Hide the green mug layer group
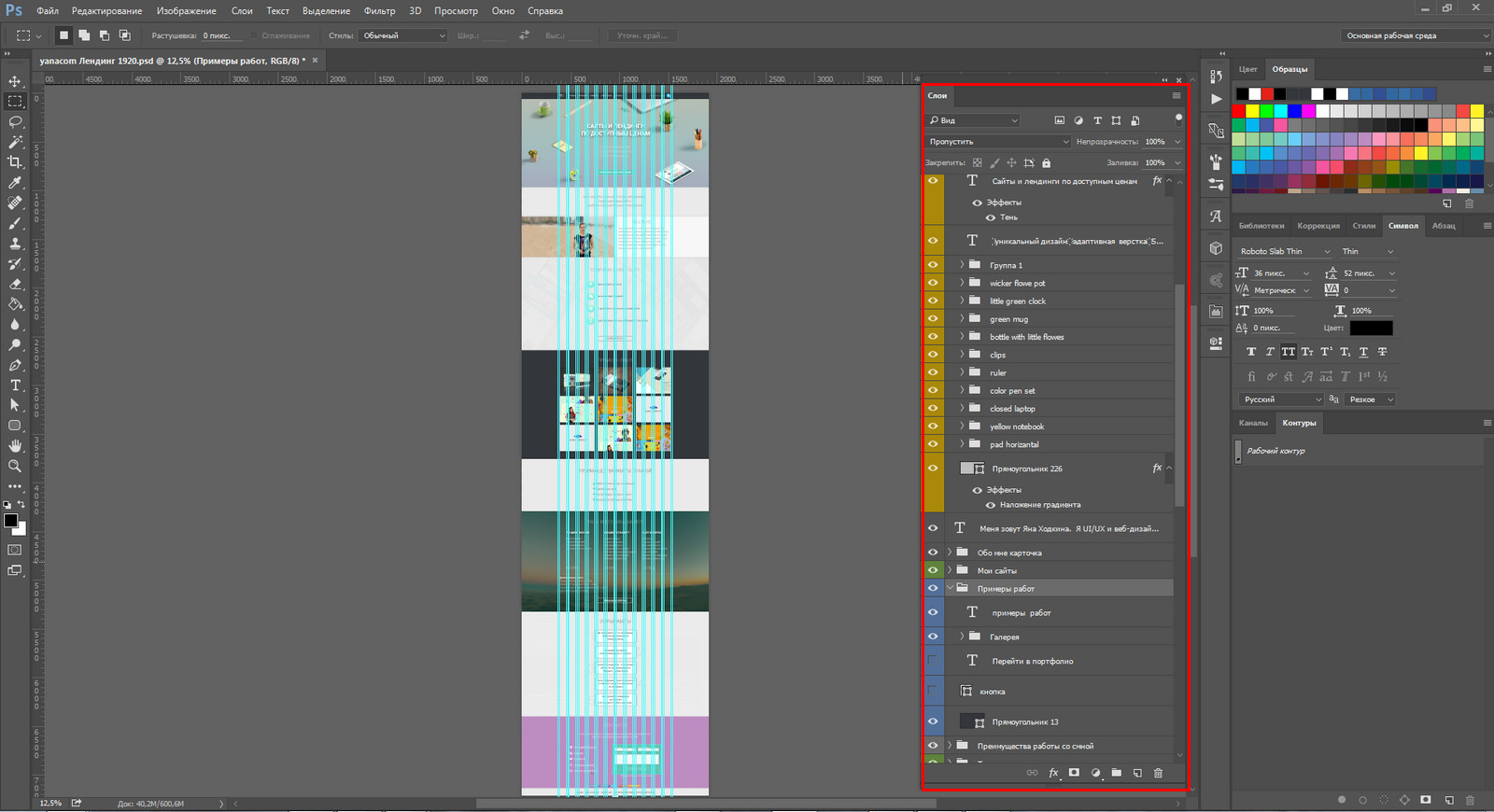 pos(933,319)
